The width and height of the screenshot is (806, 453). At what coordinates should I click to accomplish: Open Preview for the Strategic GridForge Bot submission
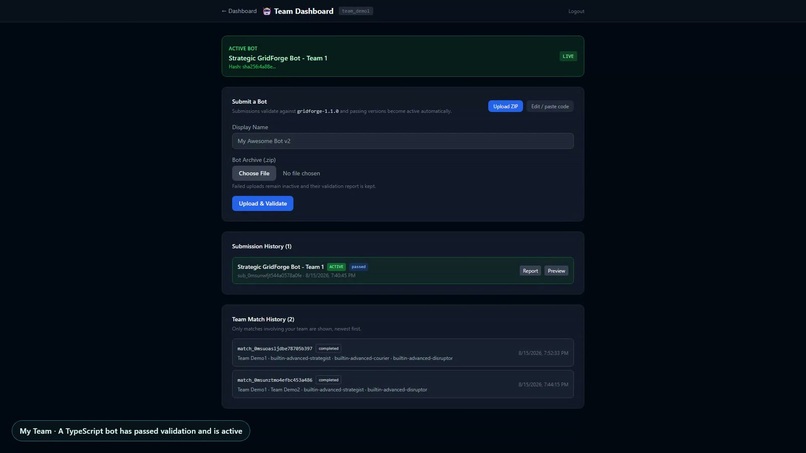tap(556, 271)
